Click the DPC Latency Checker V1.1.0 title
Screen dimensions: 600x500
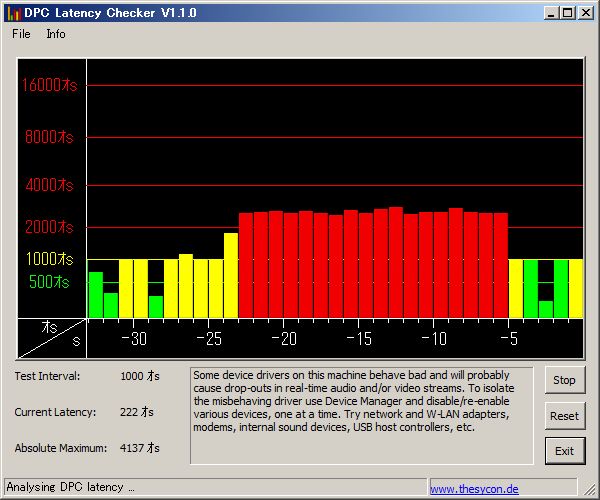coord(110,13)
